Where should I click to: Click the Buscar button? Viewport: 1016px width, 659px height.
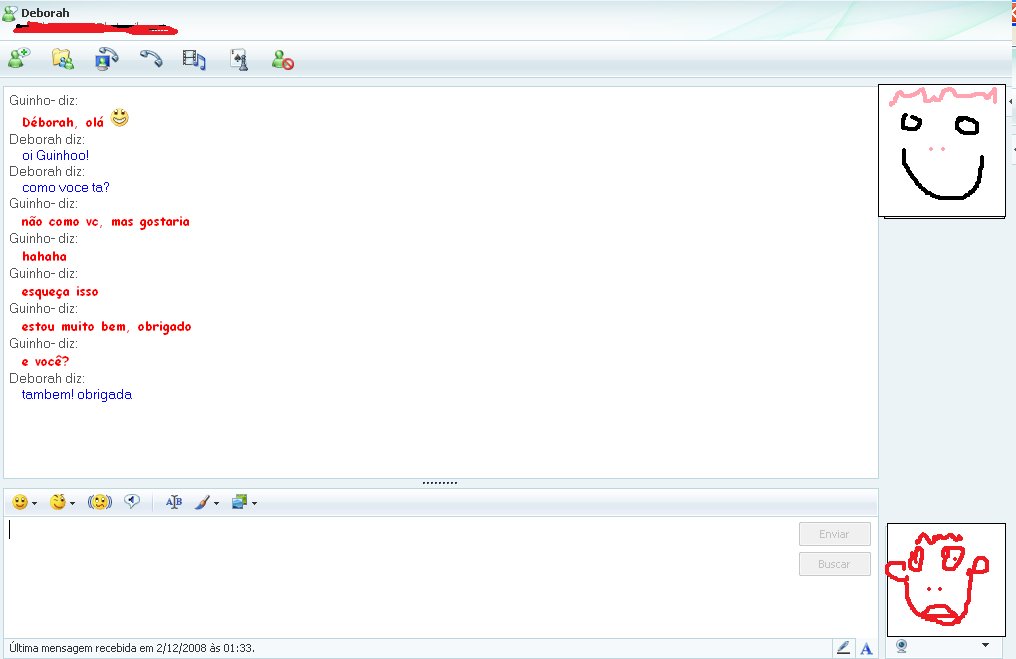[835, 564]
